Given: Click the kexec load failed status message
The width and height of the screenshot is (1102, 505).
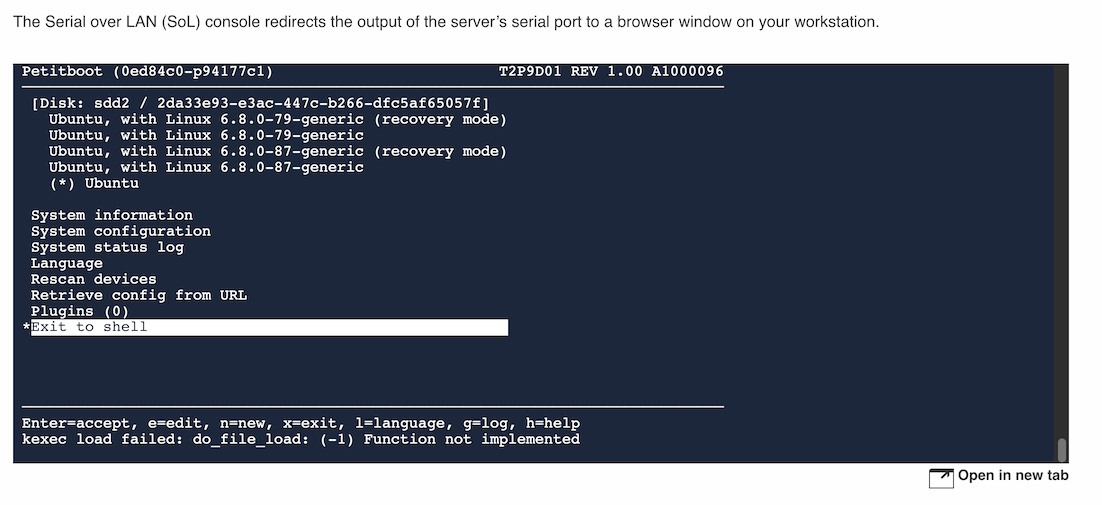Looking at the screenshot, I should click(300, 439).
